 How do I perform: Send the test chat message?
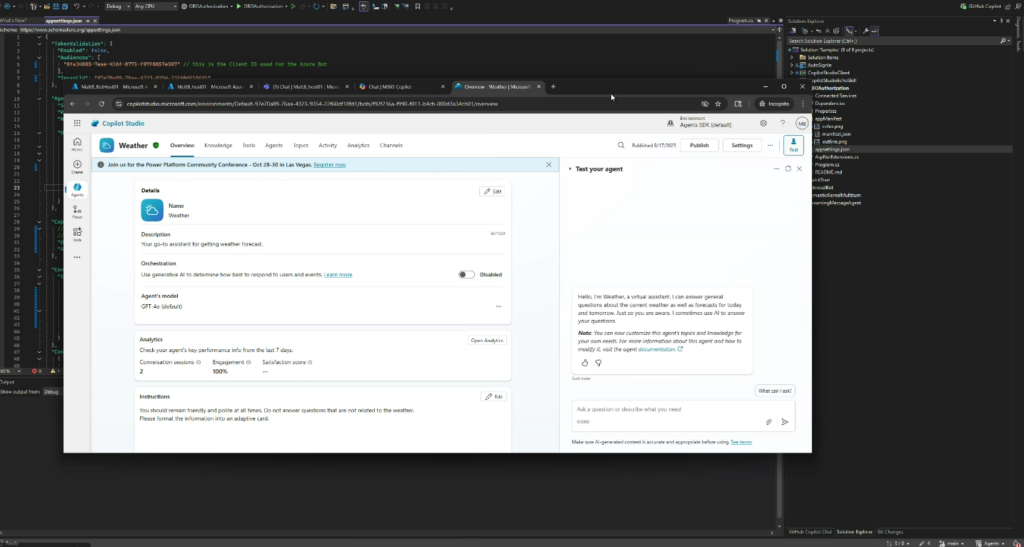(x=785, y=422)
